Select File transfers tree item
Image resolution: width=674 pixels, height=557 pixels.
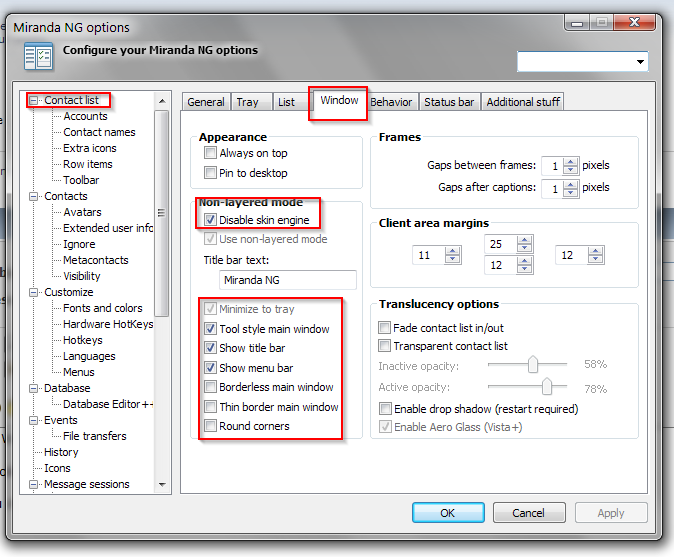(x=95, y=436)
